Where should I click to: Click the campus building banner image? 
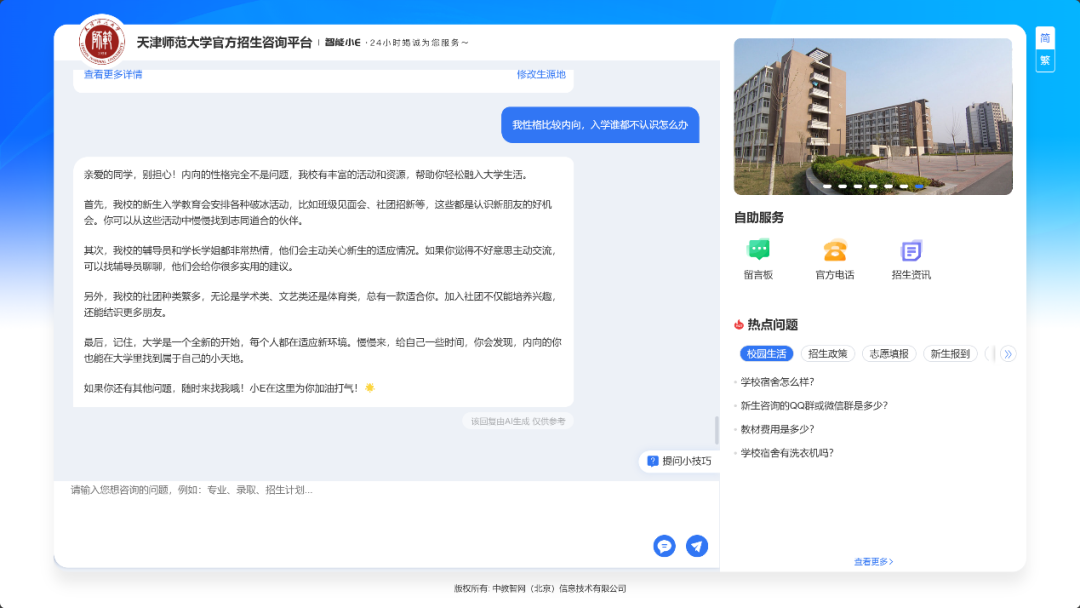(x=872, y=115)
